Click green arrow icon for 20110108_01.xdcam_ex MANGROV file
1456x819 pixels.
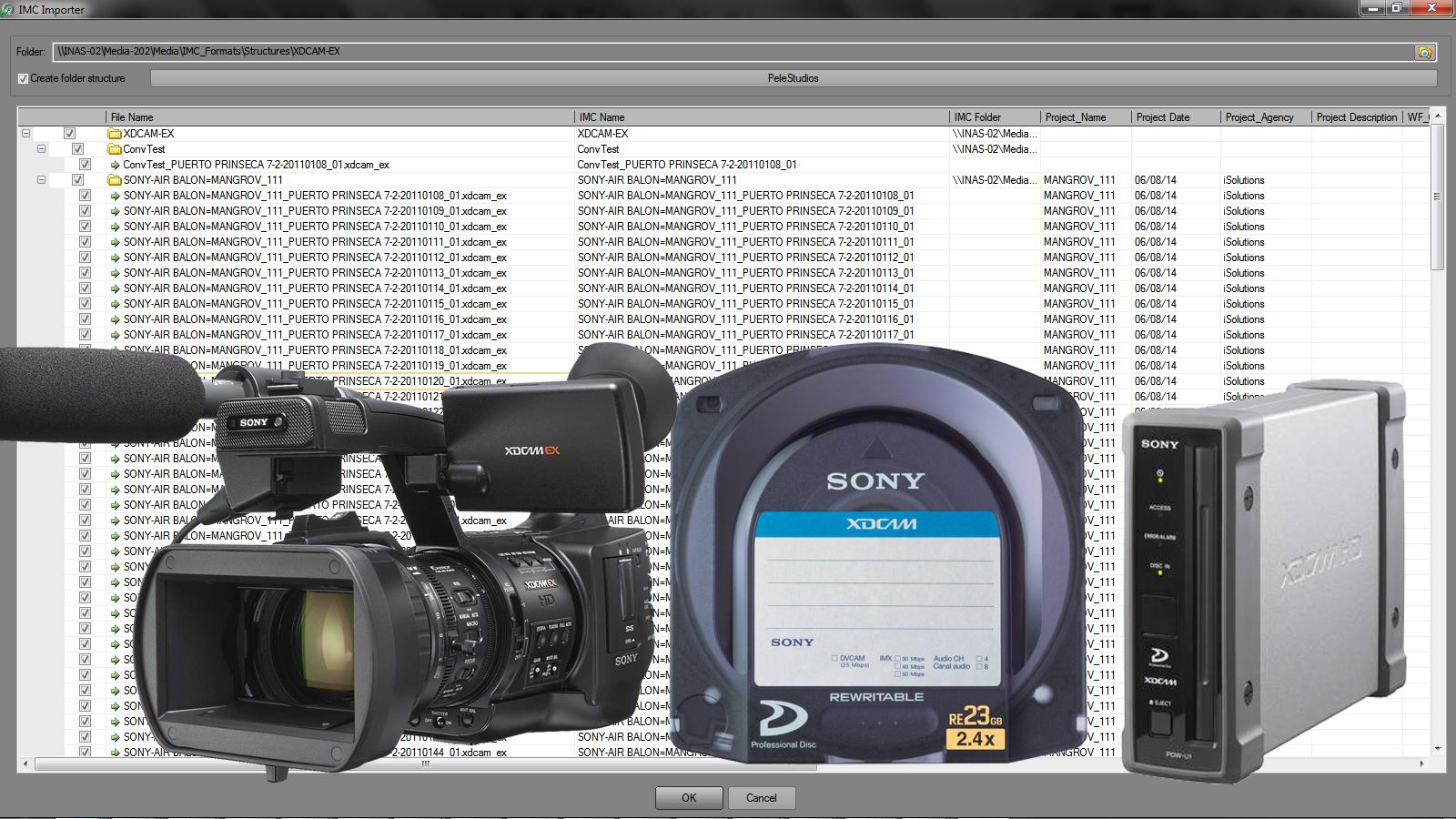click(115, 196)
